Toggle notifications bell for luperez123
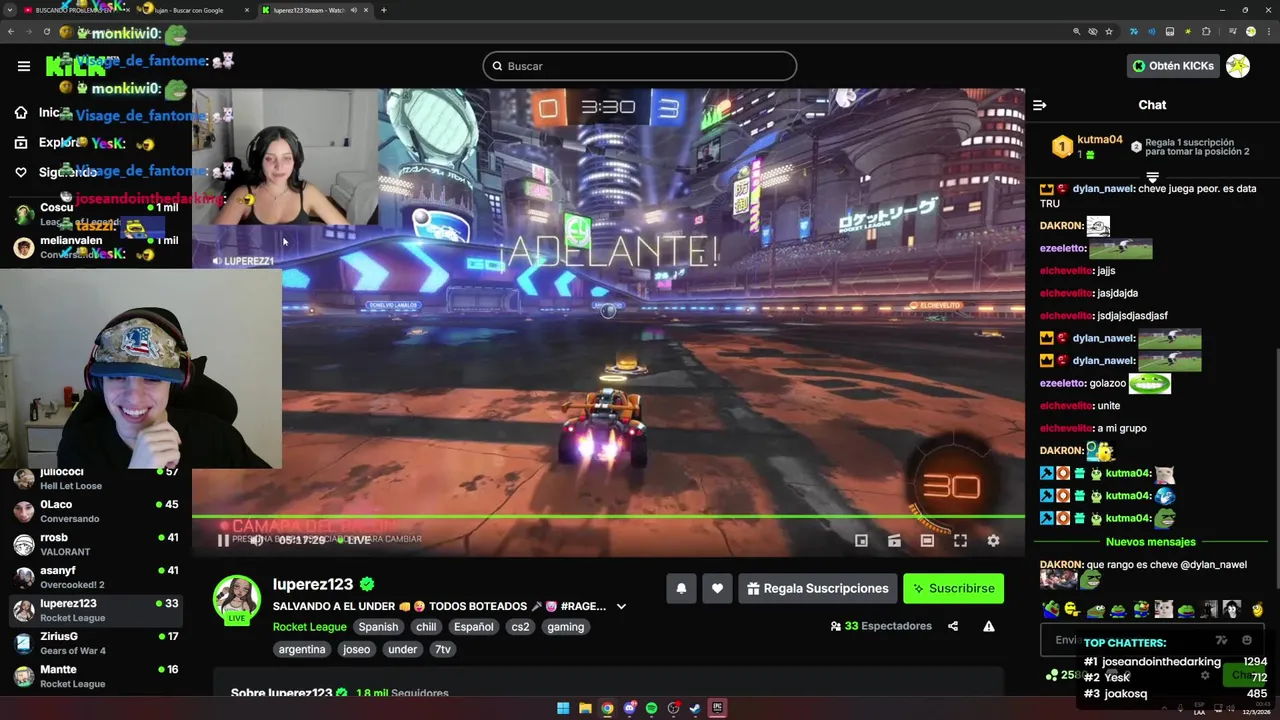The width and height of the screenshot is (1280, 720). pos(681,589)
